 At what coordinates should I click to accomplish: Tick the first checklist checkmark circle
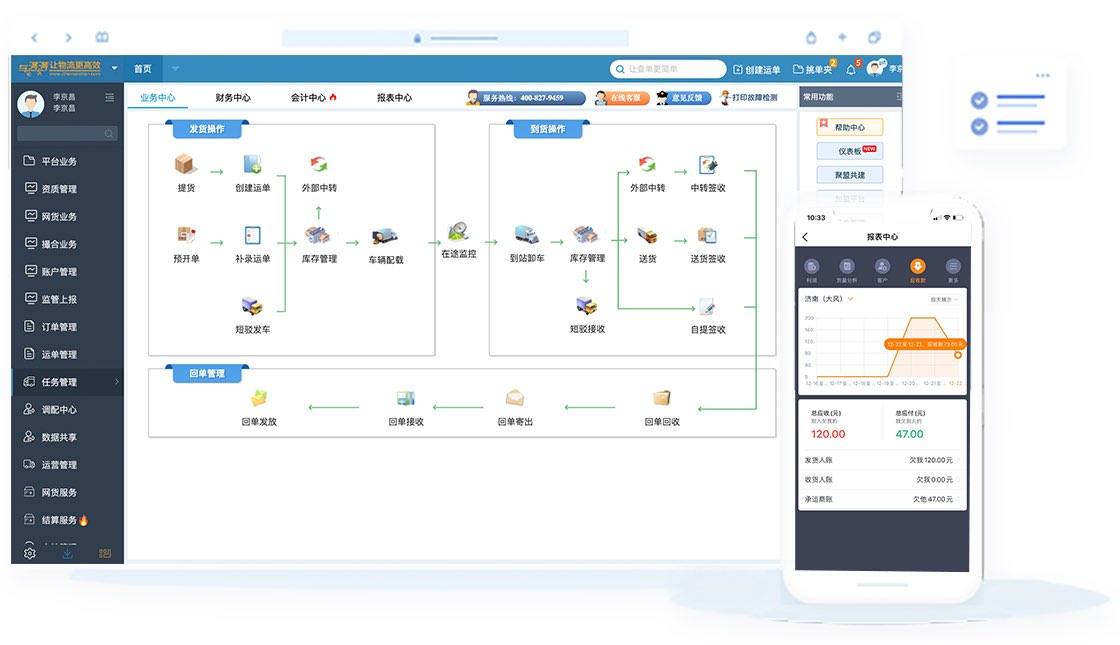[979, 100]
